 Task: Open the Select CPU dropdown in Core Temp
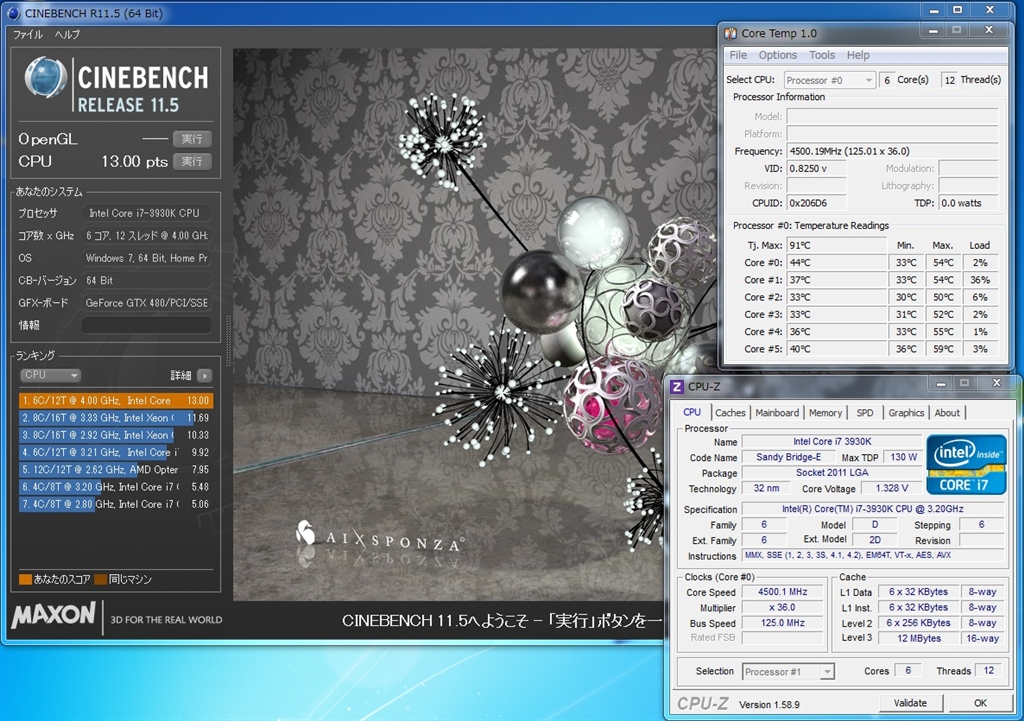829,80
